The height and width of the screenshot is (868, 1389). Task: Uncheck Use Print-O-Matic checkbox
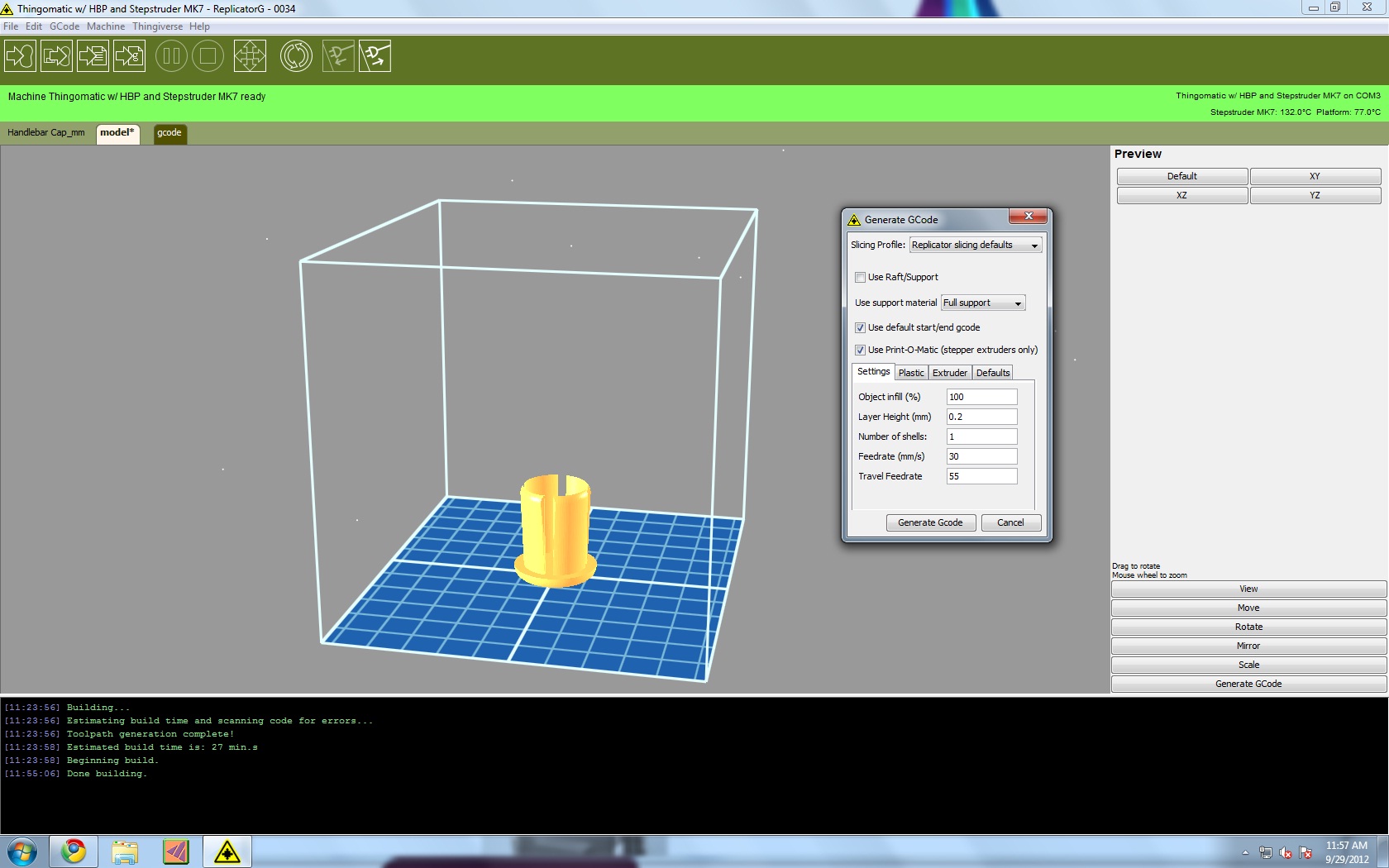point(860,351)
